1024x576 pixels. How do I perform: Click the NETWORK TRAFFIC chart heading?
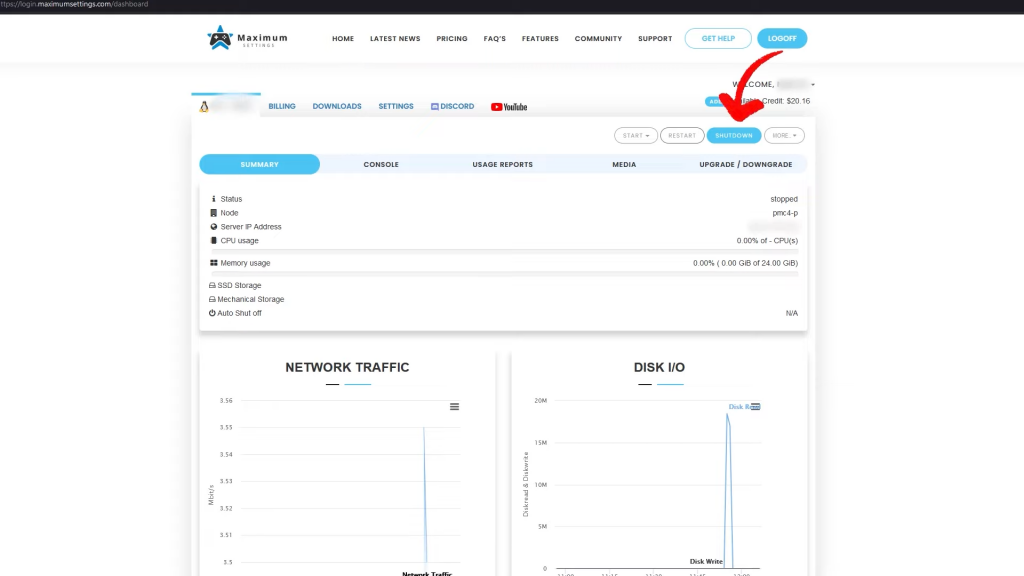pyautogui.click(x=347, y=367)
